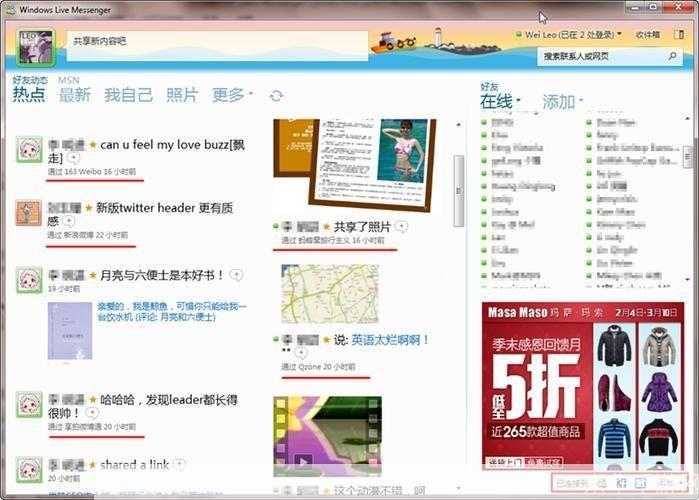
Task: Select the 我自己 feed tab
Action: pyautogui.click(x=128, y=95)
